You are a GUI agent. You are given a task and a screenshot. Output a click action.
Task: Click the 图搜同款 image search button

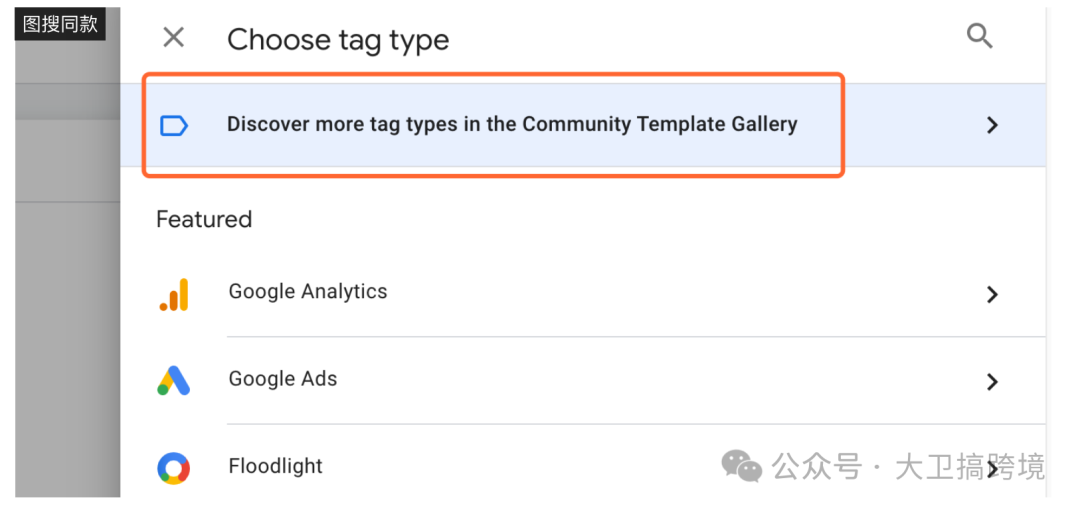pyautogui.click(x=60, y=23)
